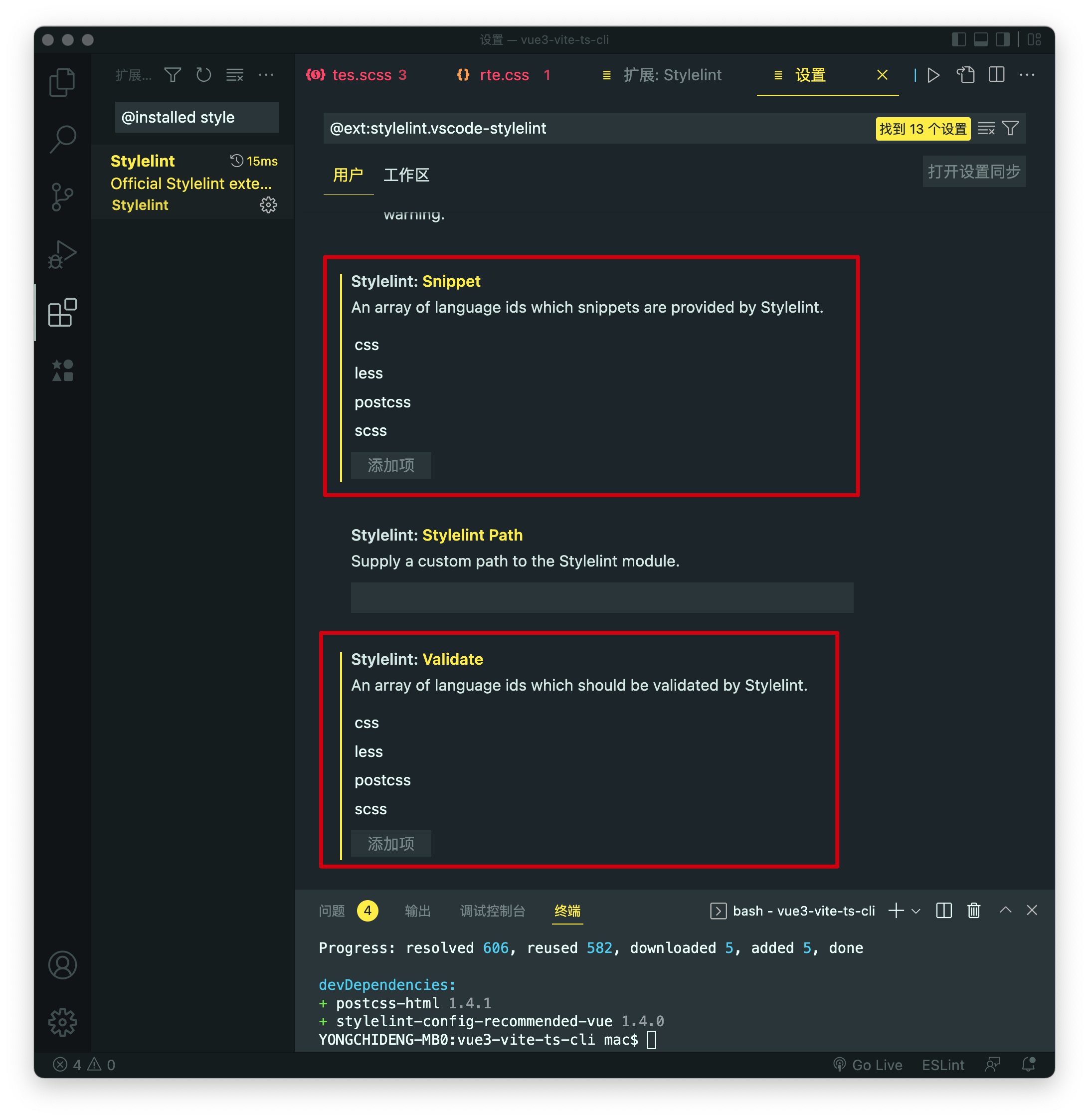
Task: Select scss item in Validate list
Action: point(370,809)
